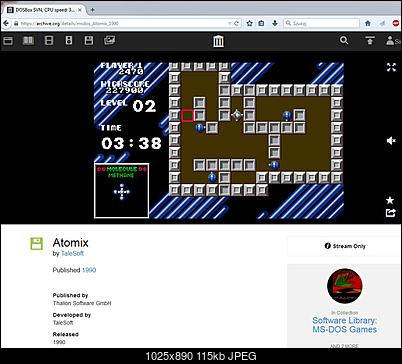
Task: Click the red adblock extension icon
Action: [x=396, y=23]
